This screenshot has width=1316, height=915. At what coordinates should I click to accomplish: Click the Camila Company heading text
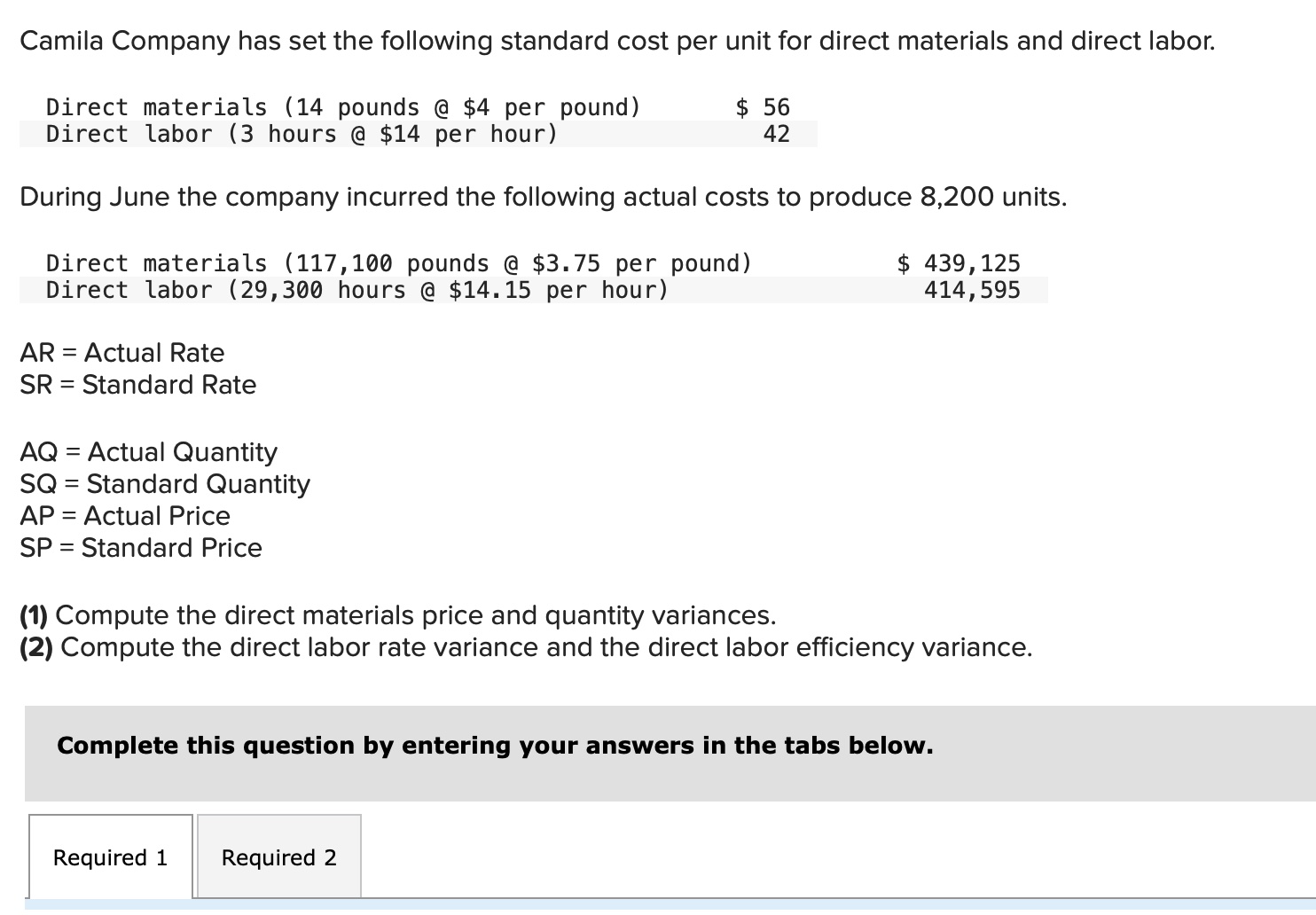(x=617, y=41)
